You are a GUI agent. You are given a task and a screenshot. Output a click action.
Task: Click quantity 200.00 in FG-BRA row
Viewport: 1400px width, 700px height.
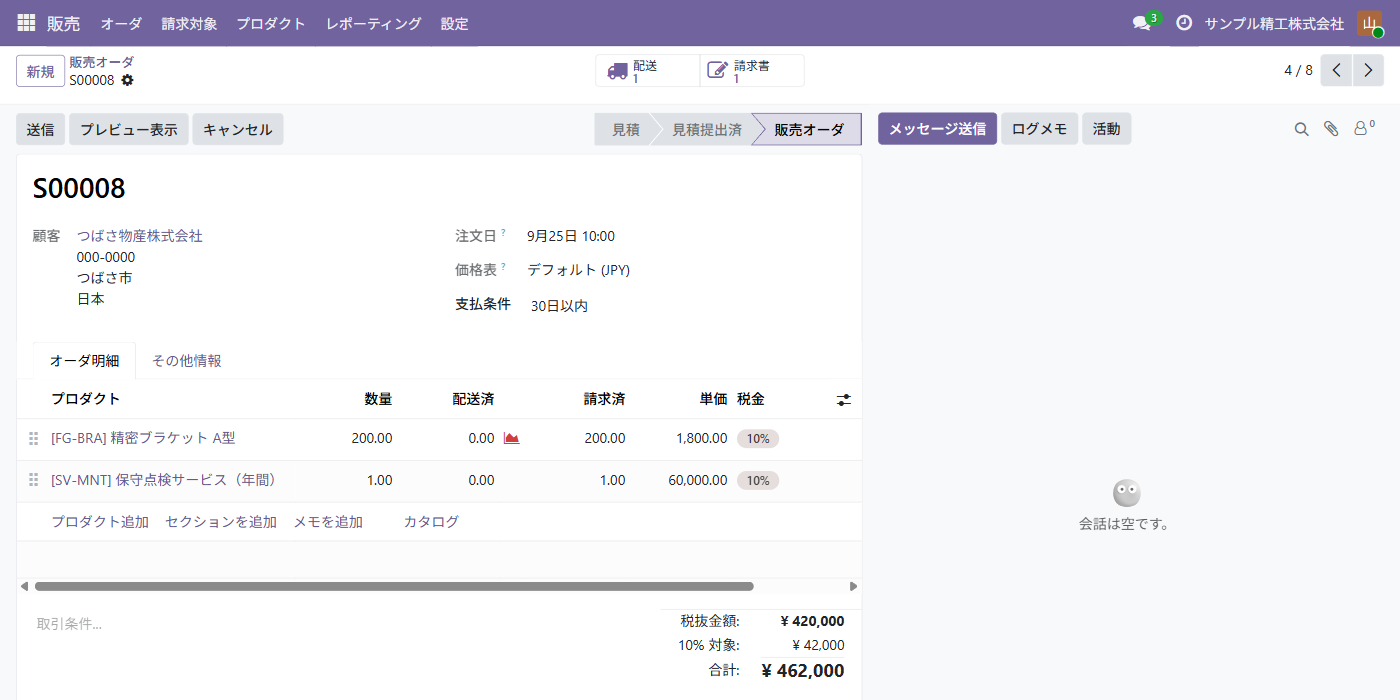point(372,438)
